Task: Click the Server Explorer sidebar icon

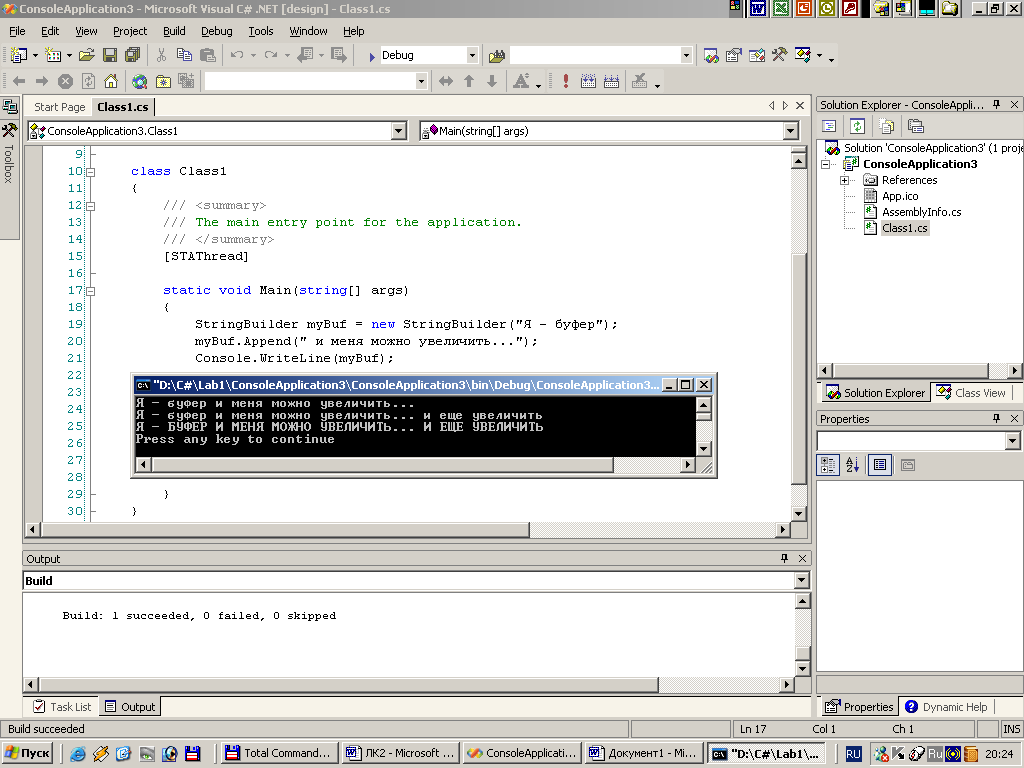Action: pos(10,106)
